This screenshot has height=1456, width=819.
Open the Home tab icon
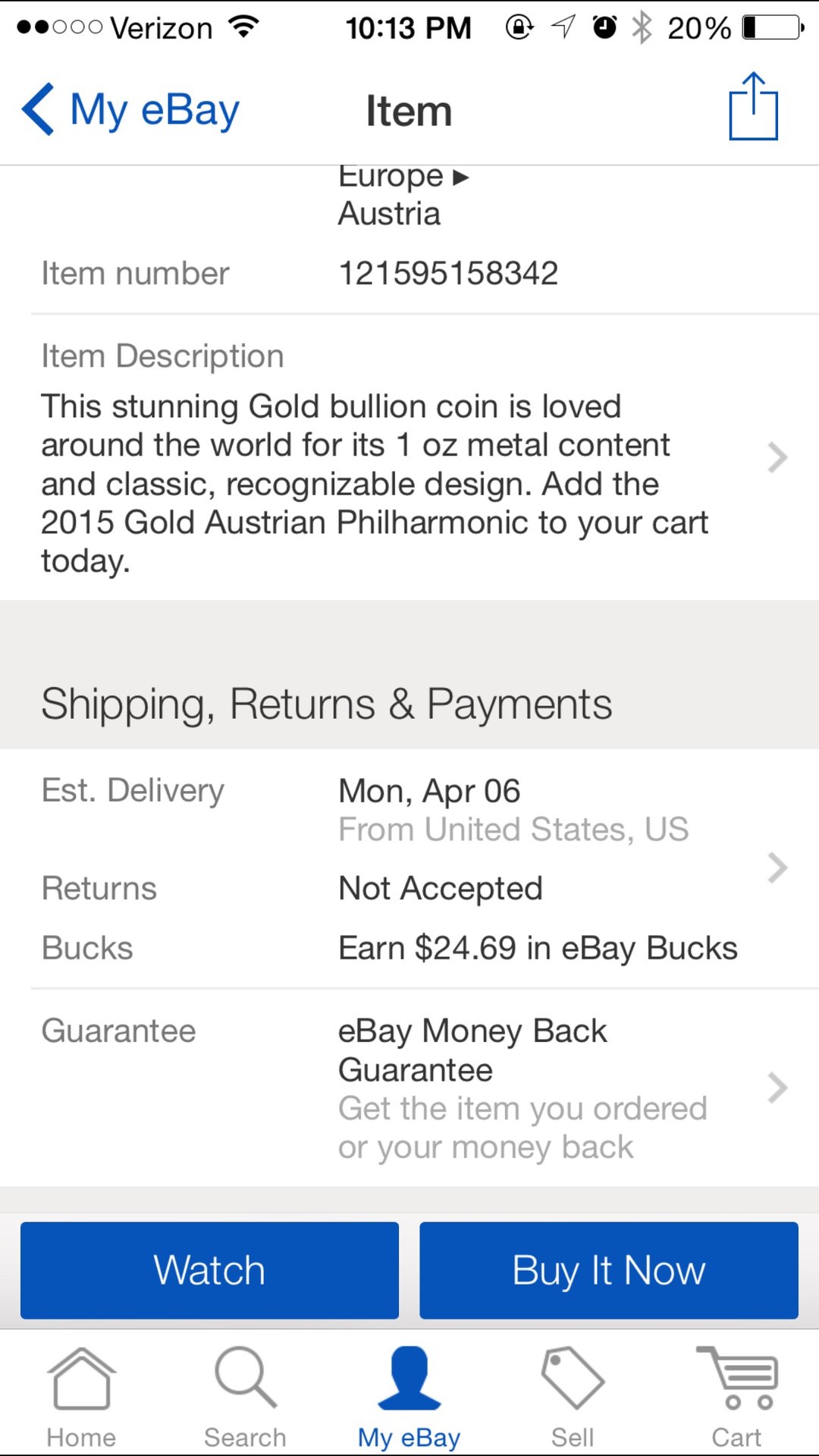pos(81,1378)
